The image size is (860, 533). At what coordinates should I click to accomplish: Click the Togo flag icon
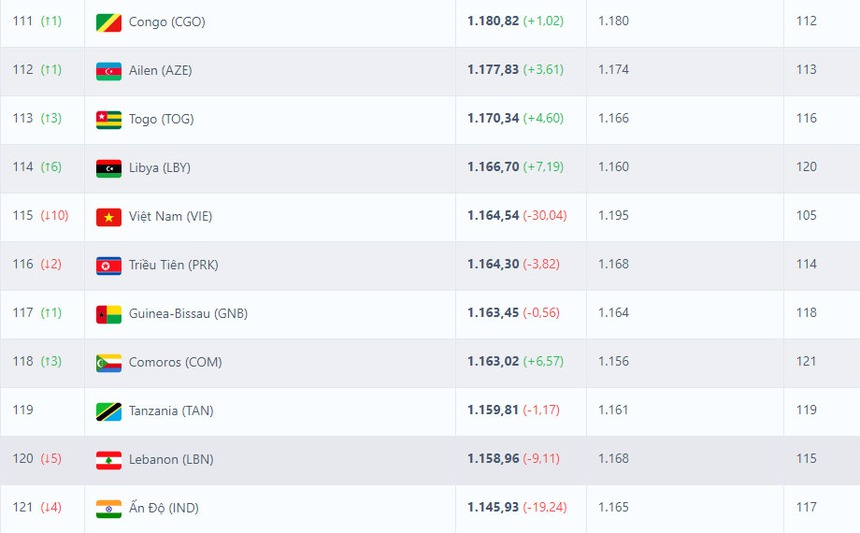coord(108,119)
